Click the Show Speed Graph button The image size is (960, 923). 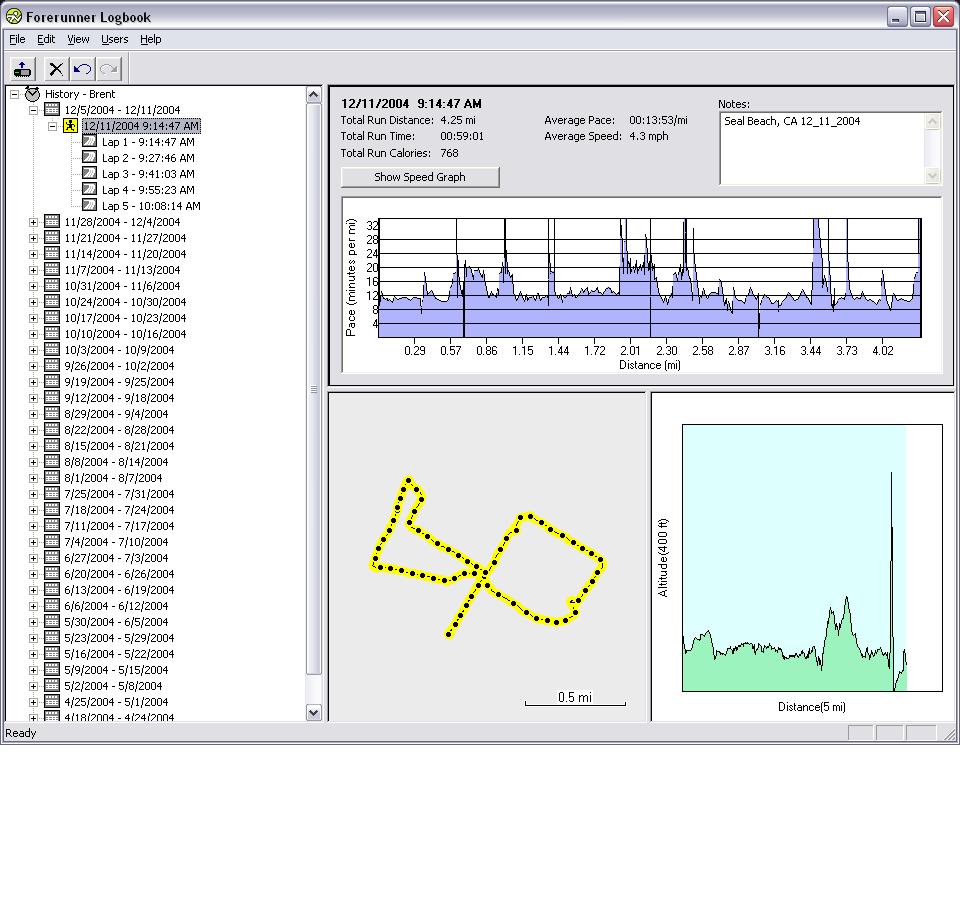click(x=420, y=177)
